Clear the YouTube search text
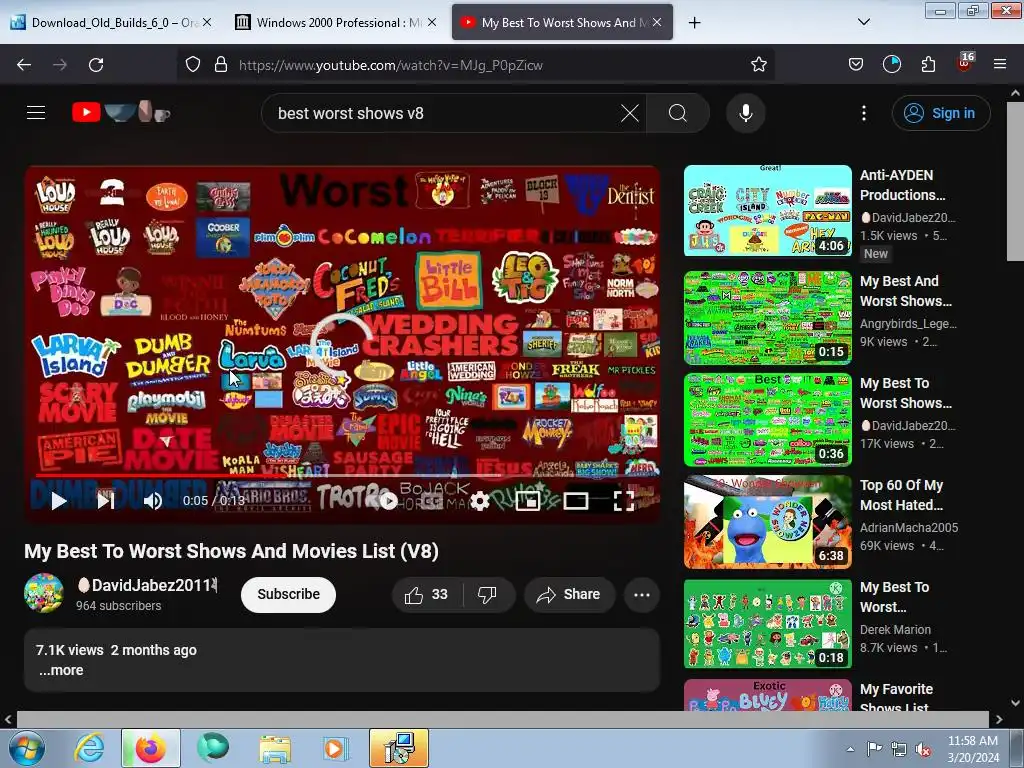This screenshot has height=768, width=1024. [630, 113]
